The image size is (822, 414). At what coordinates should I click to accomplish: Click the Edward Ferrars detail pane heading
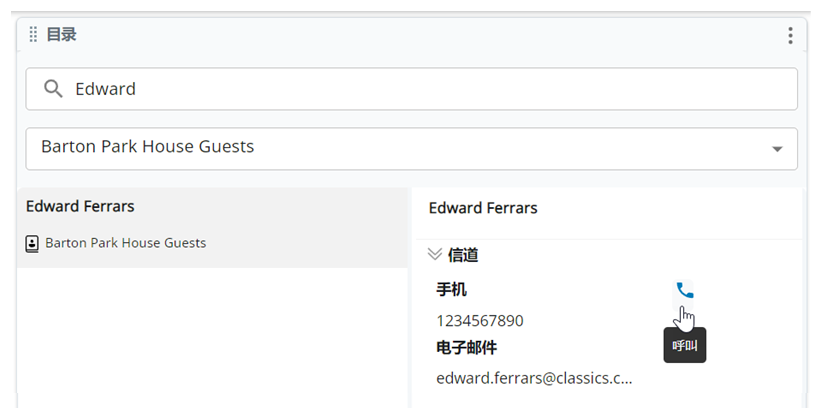tap(483, 208)
